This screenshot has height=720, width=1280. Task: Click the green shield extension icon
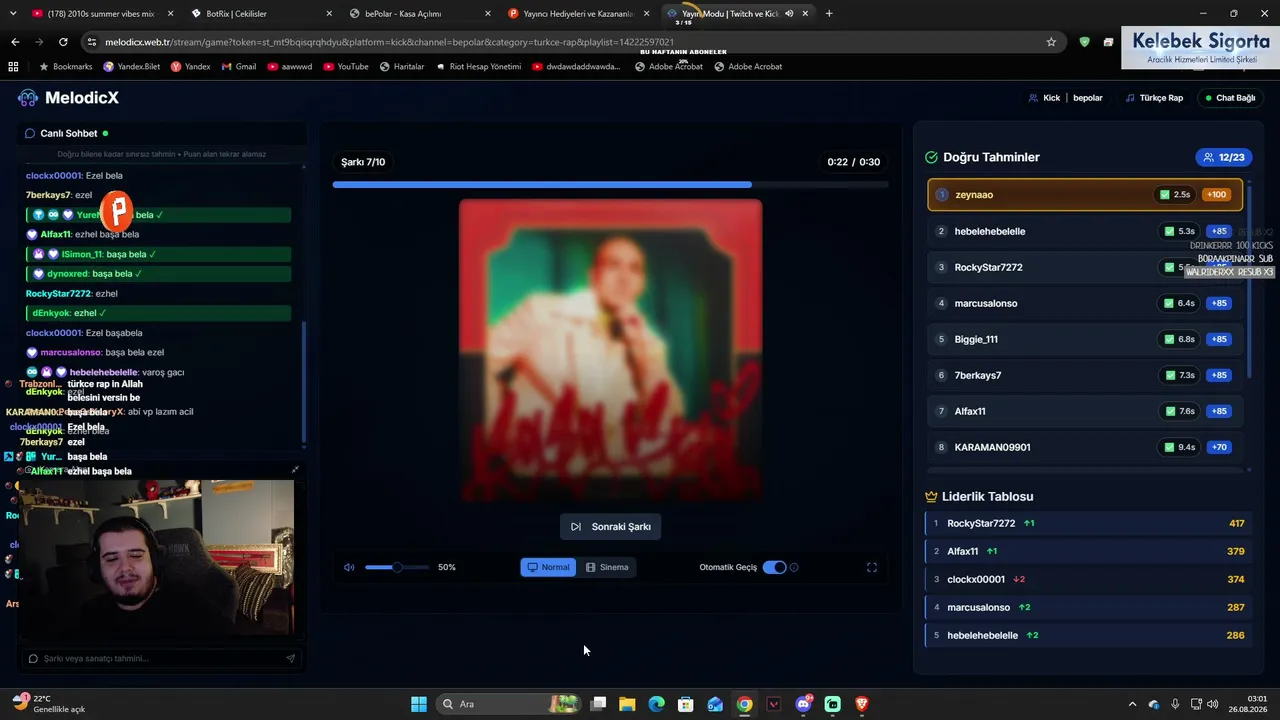[x=1084, y=42]
